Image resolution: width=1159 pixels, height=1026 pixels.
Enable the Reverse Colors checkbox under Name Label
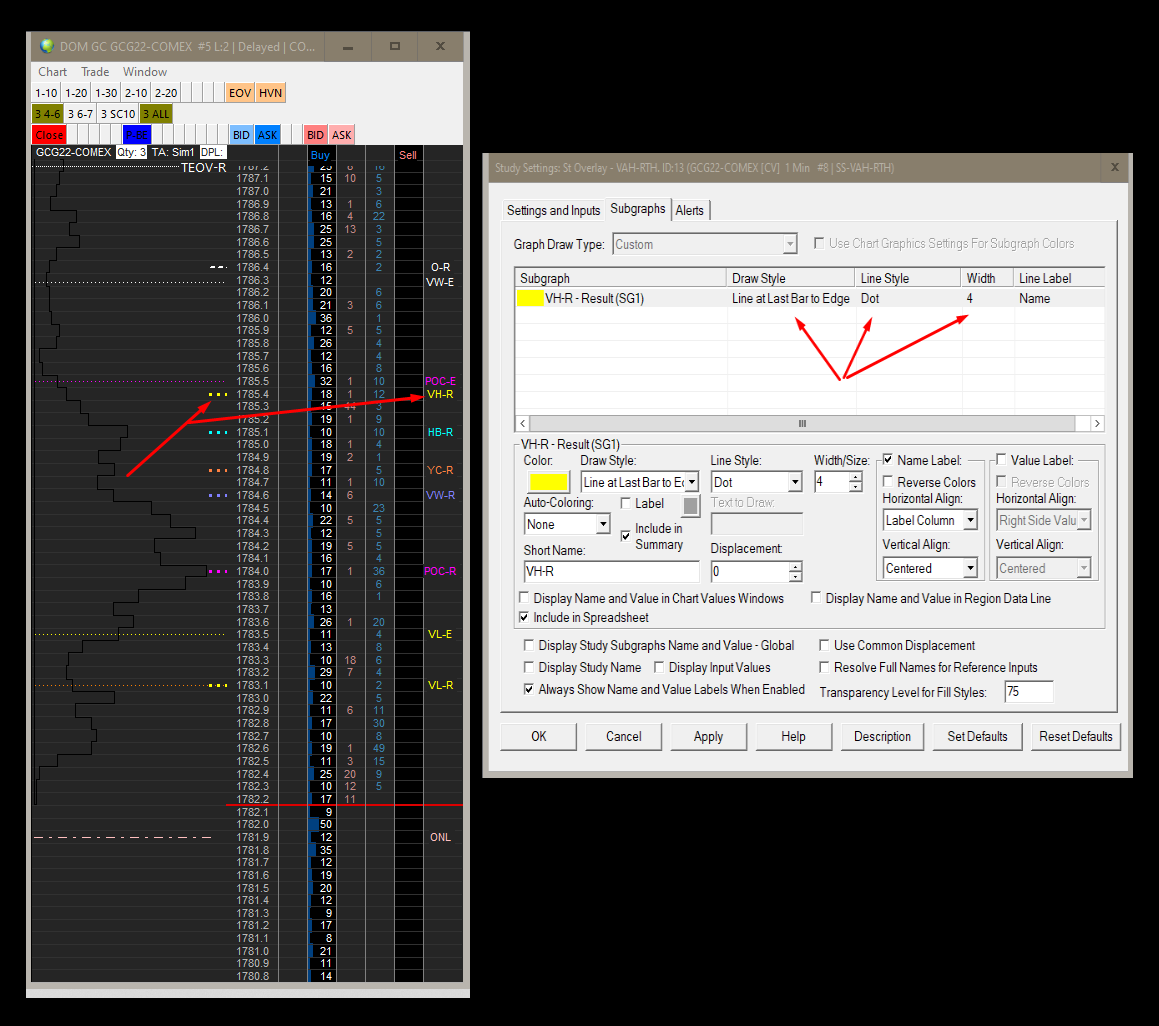[x=889, y=482]
